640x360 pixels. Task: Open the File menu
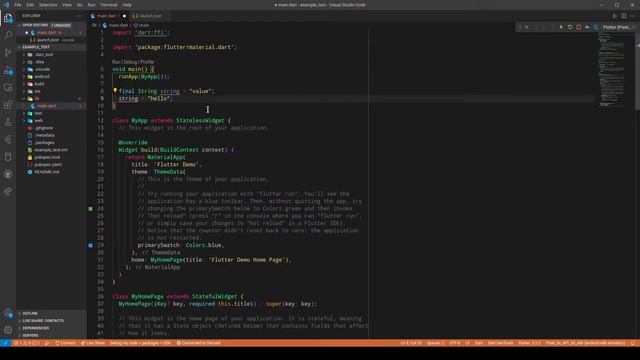coord(18,5)
